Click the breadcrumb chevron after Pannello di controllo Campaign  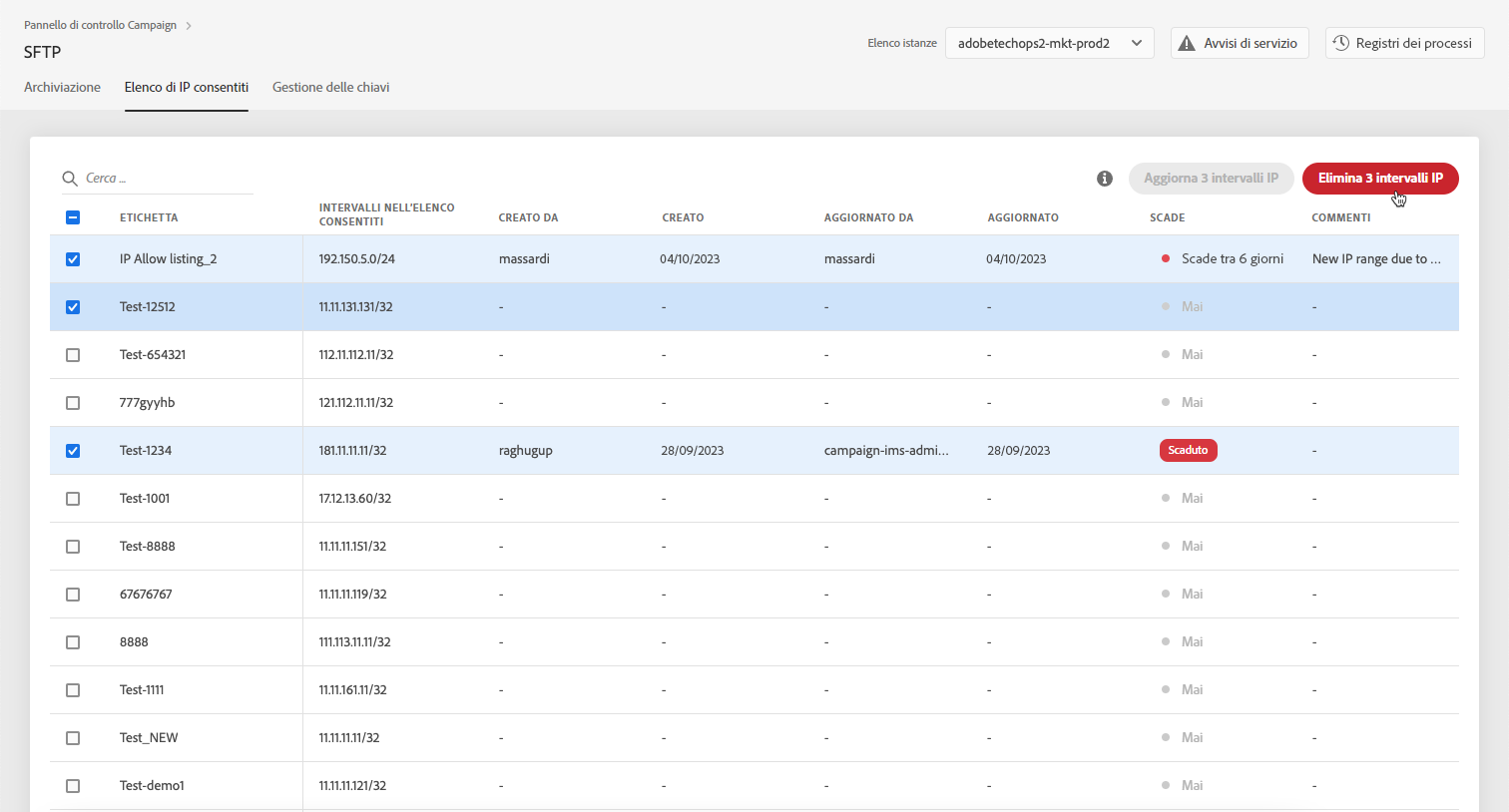point(189,26)
